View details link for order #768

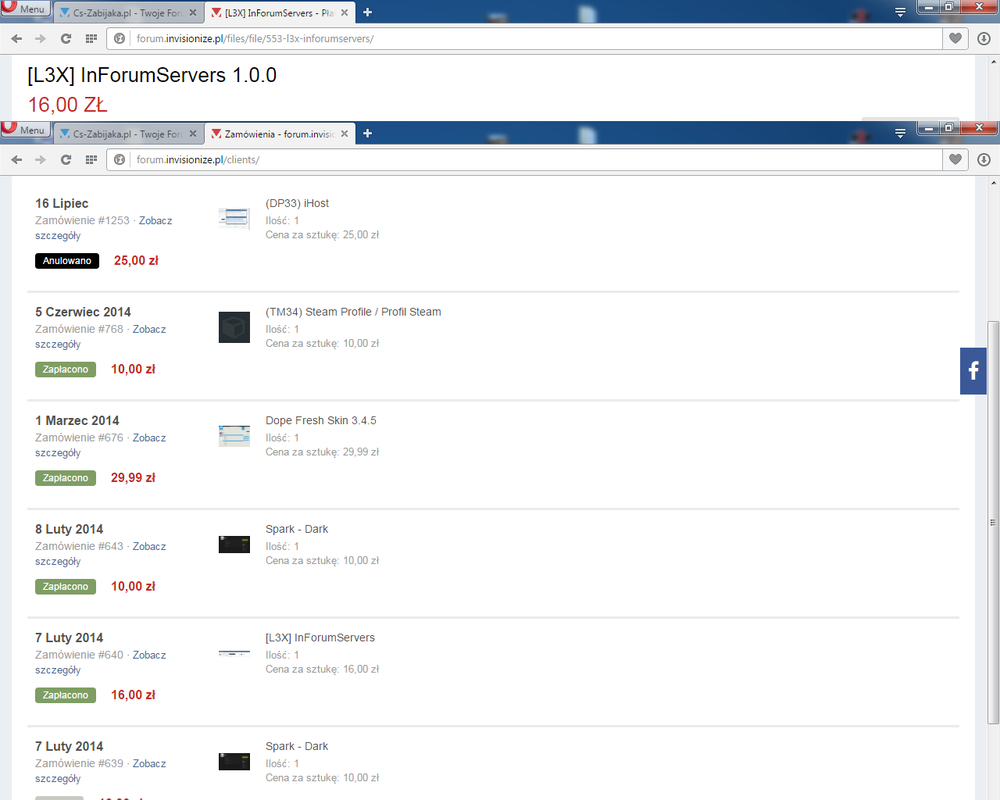click(x=149, y=329)
